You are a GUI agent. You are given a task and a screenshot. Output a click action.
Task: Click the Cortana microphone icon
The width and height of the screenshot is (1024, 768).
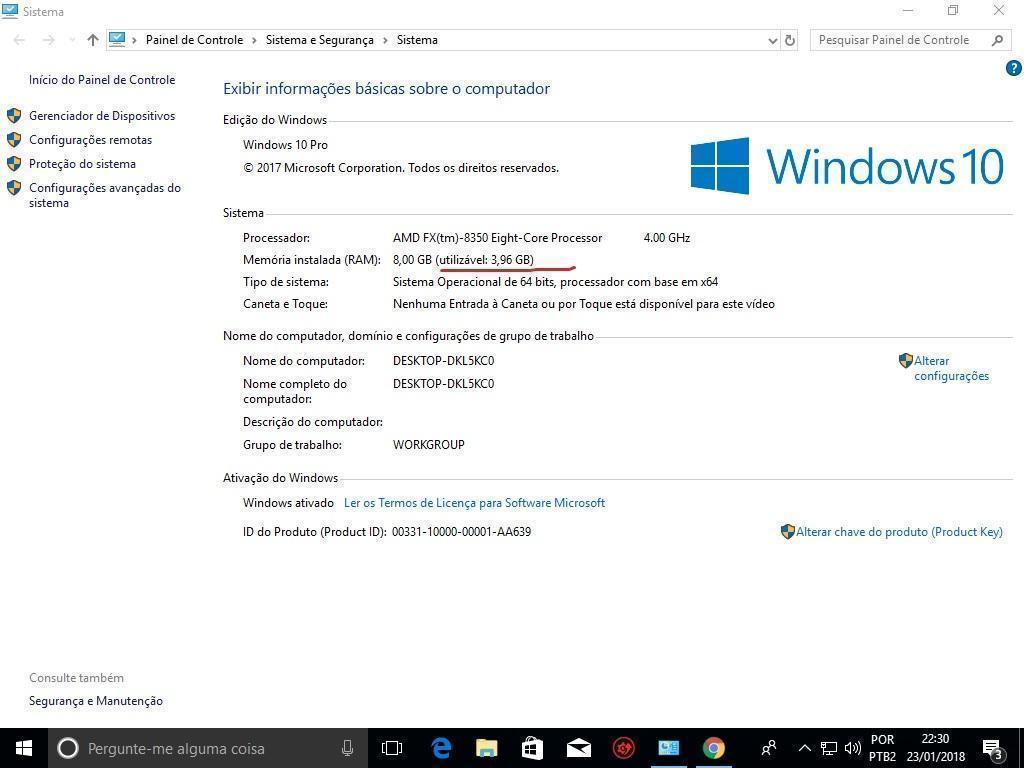coord(347,748)
